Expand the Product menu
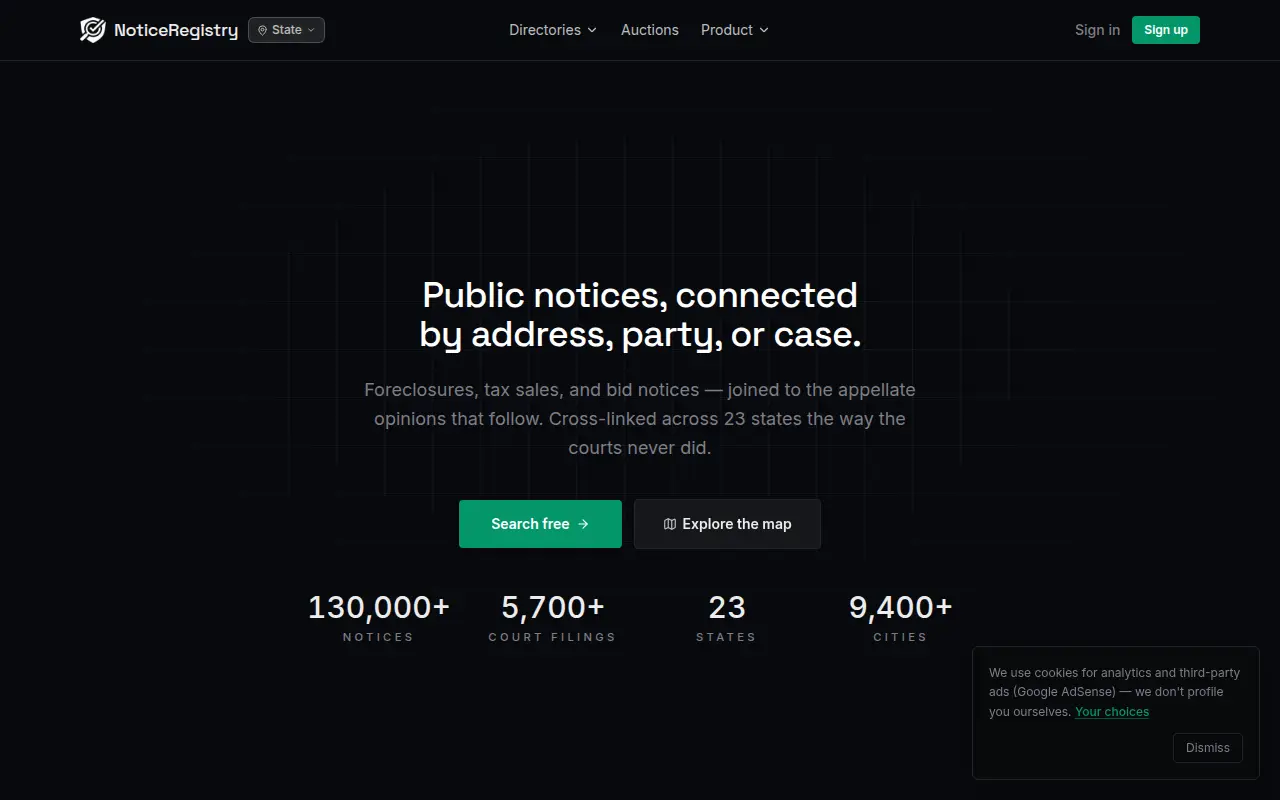Viewport: 1280px width, 800px height. (x=735, y=30)
